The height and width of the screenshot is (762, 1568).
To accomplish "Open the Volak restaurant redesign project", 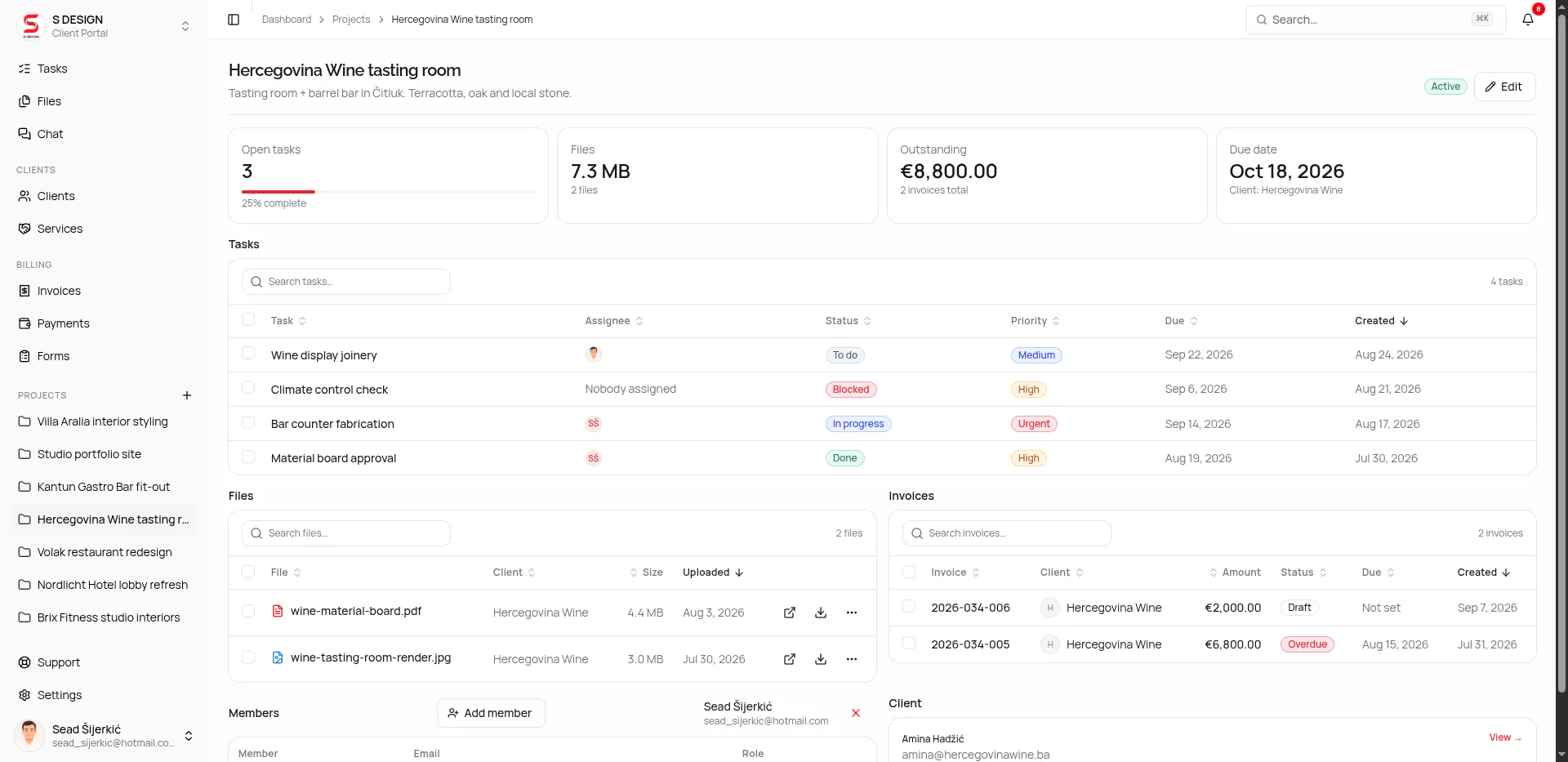I will (105, 552).
